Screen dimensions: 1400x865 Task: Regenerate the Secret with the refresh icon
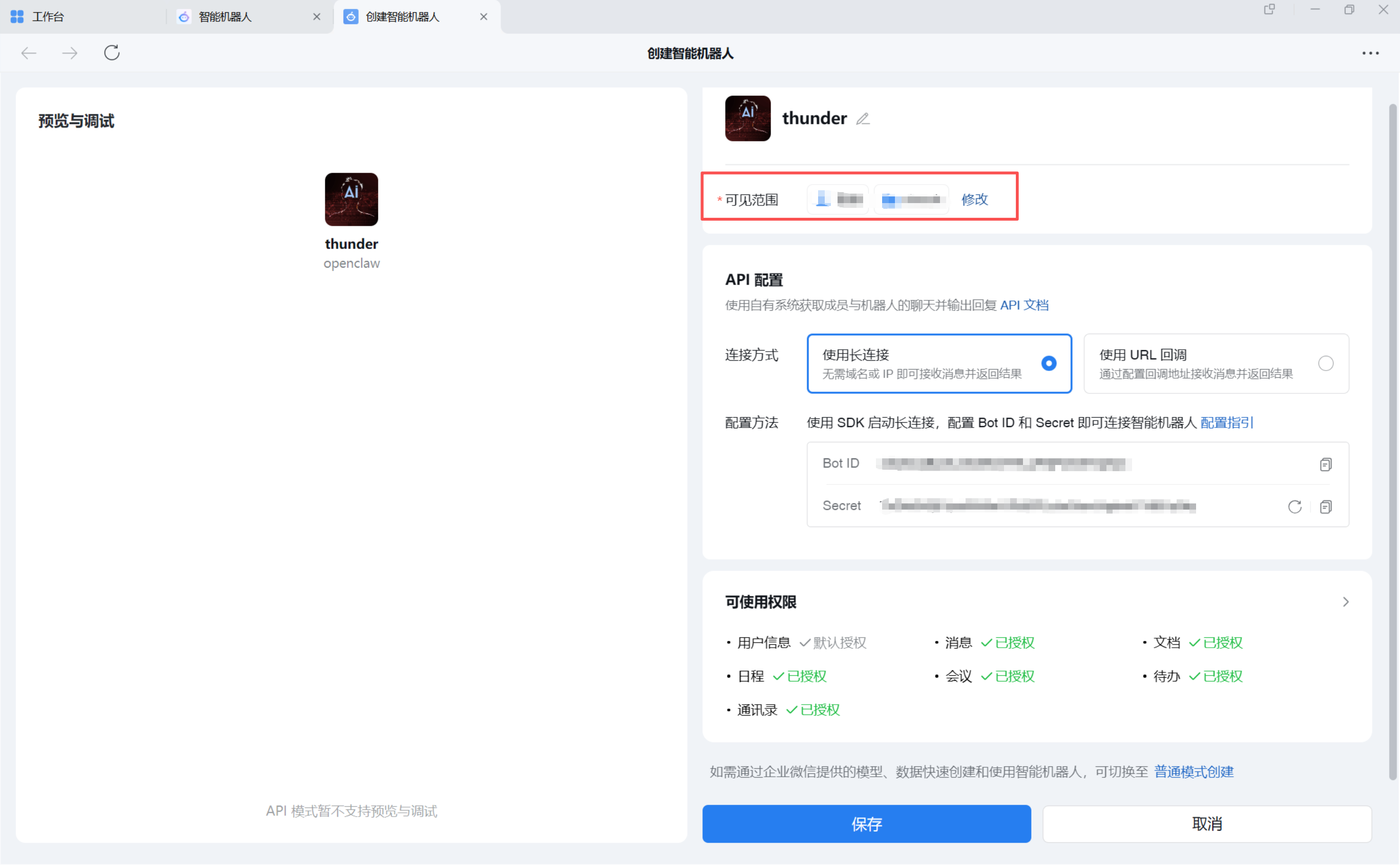click(x=1295, y=507)
